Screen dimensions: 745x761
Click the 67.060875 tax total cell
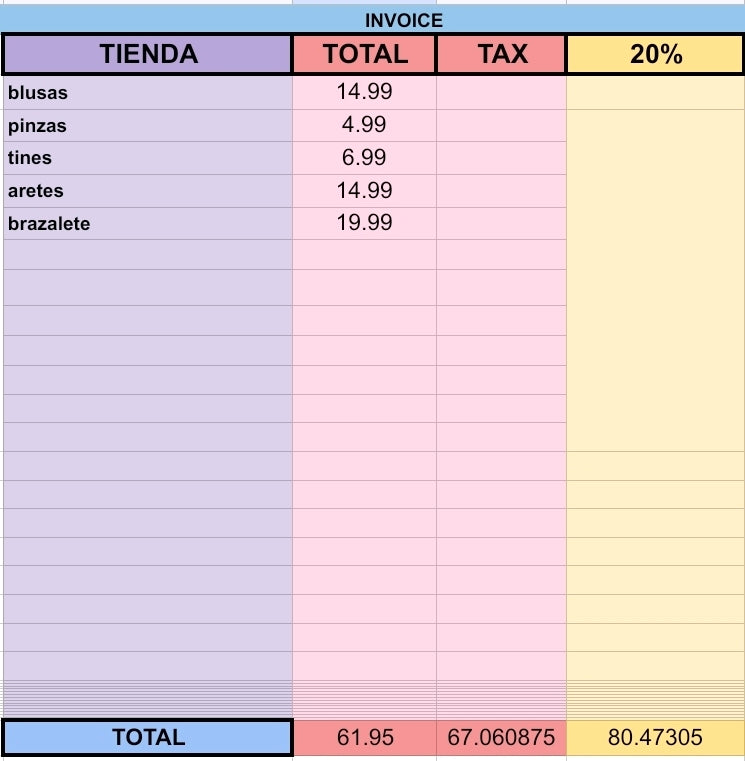pos(501,738)
